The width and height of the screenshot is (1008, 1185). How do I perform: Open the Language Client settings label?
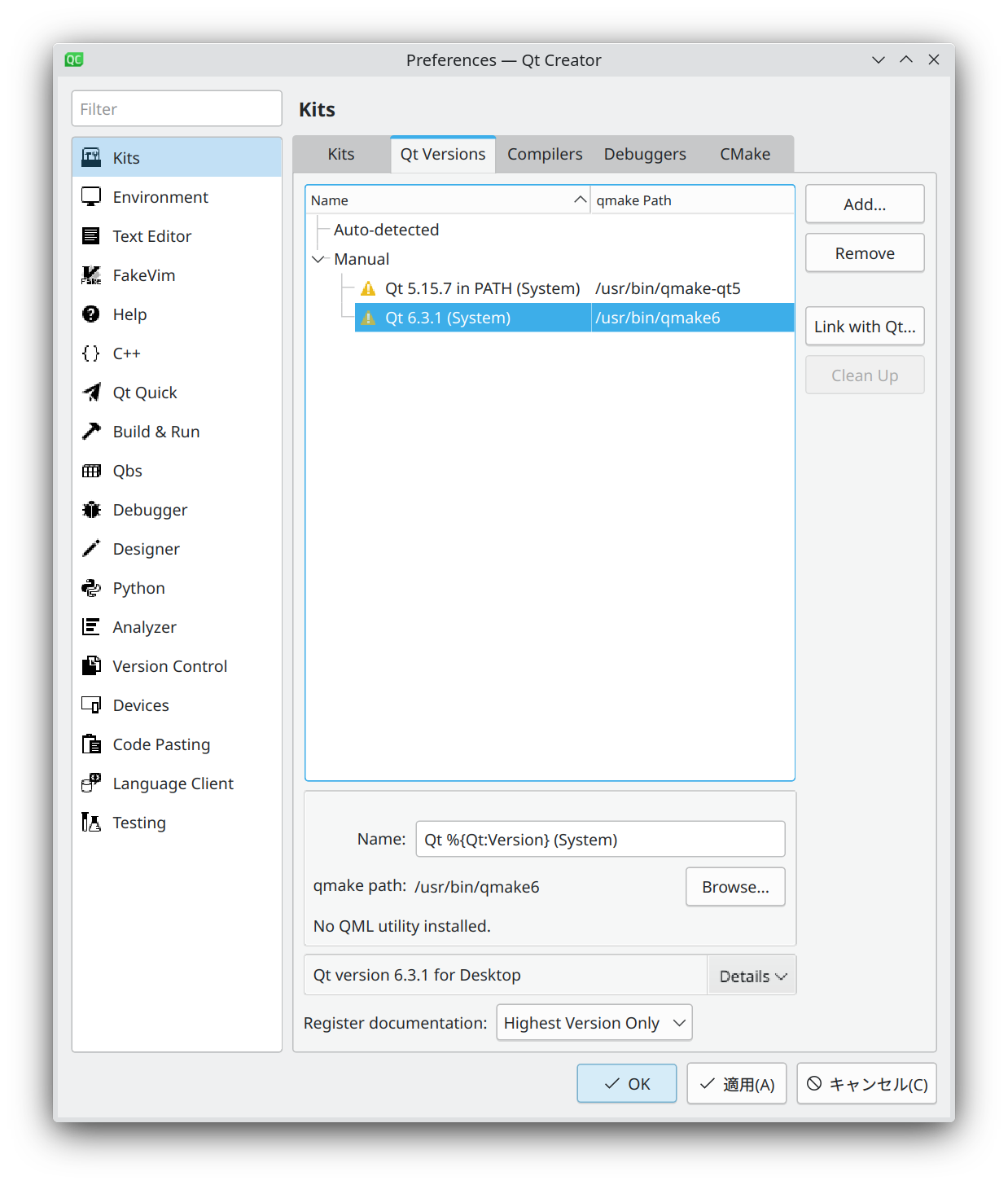pyautogui.click(x=173, y=783)
